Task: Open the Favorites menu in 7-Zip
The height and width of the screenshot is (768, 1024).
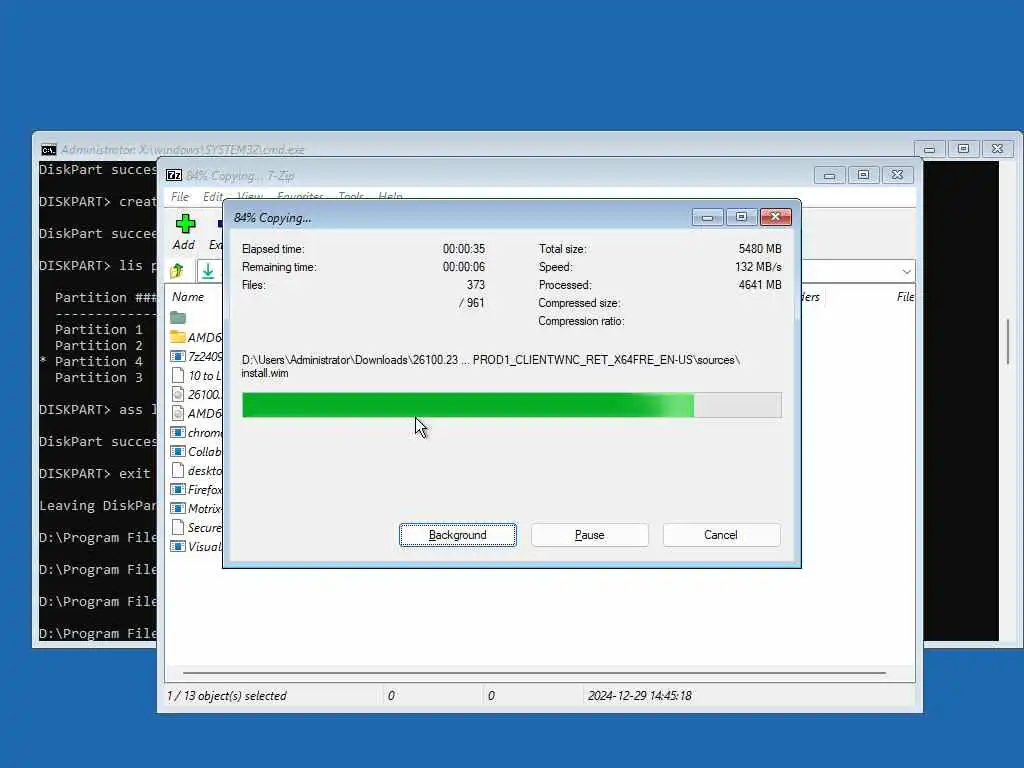Action: point(300,197)
